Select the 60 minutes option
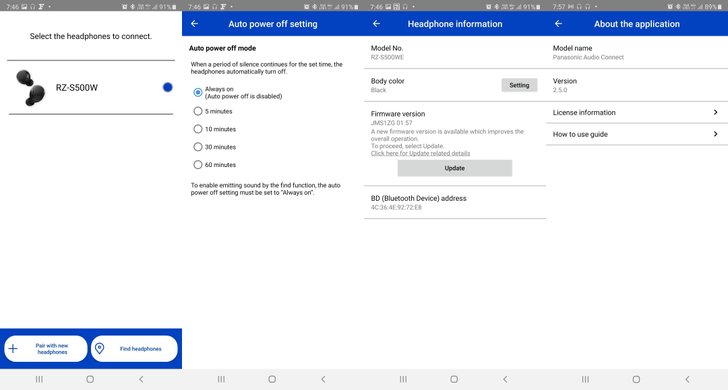 point(198,165)
